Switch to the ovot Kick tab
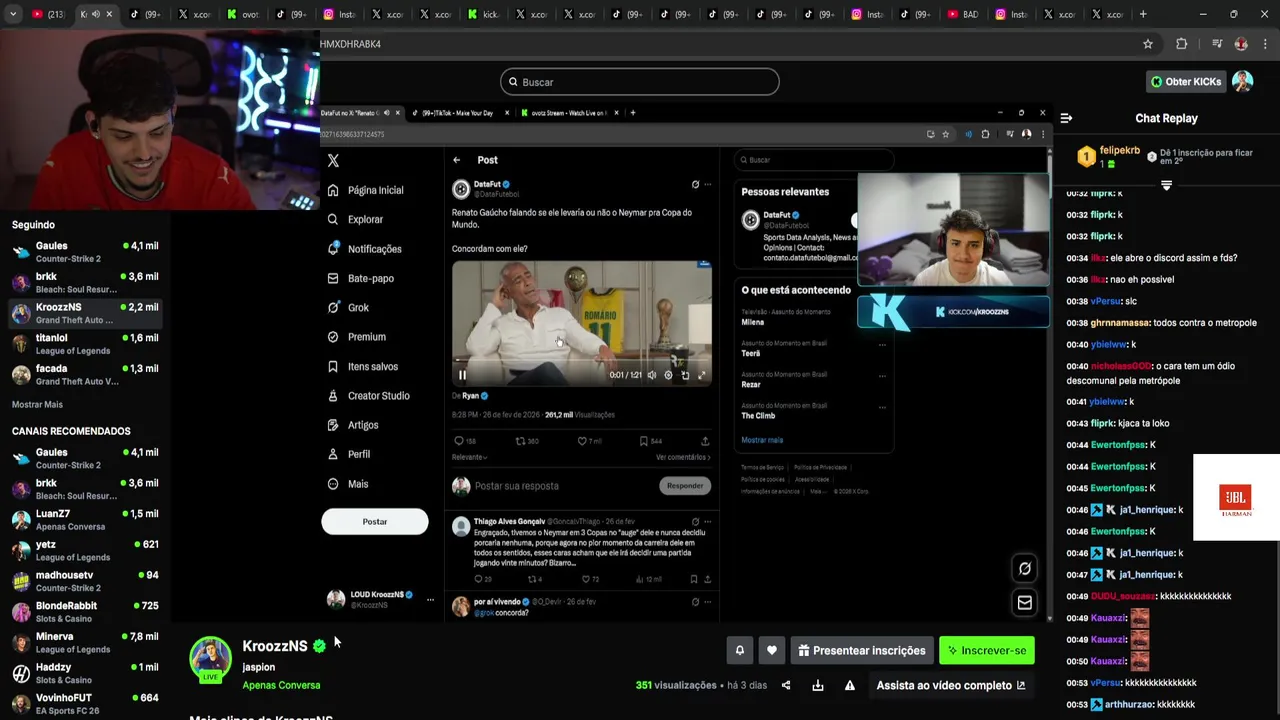 pyautogui.click(x=244, y=14)
